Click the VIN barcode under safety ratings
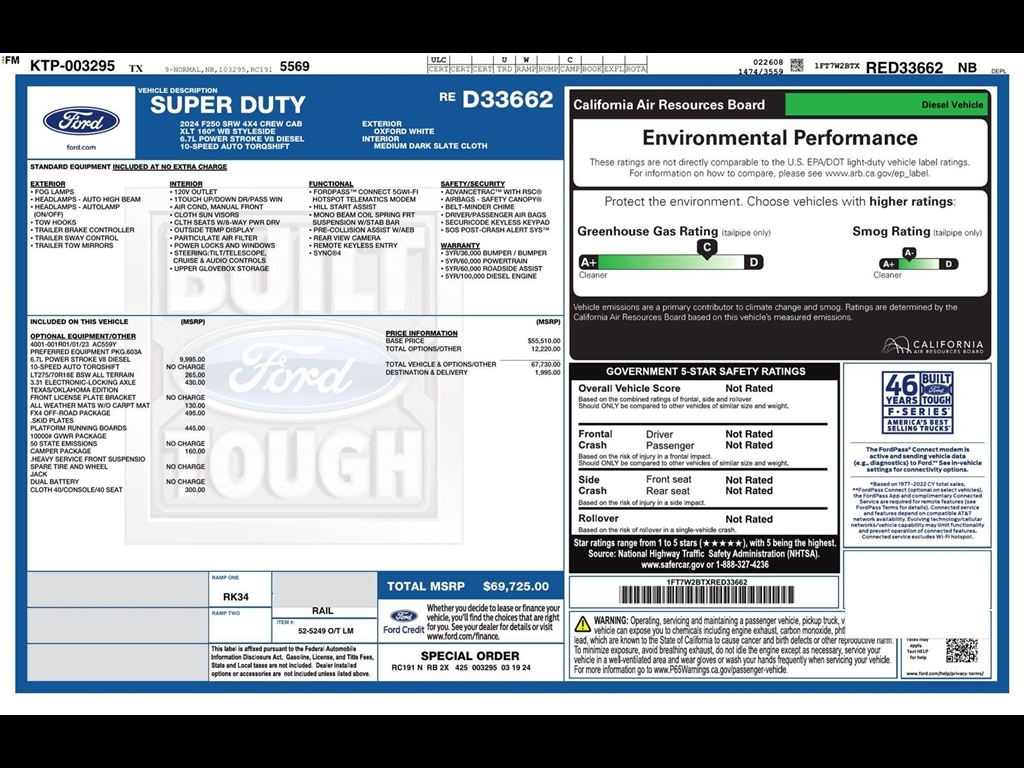 point(706,594)
